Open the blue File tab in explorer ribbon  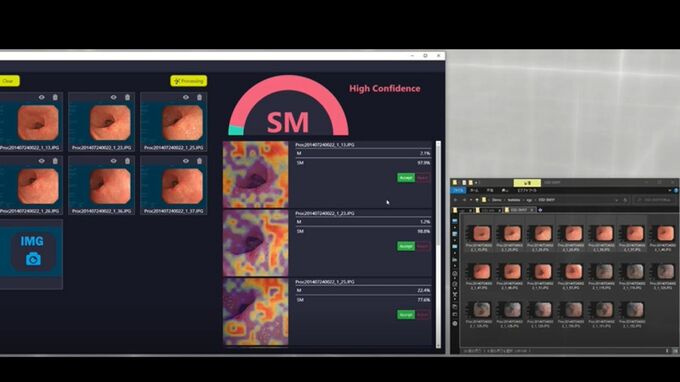click(458, 190)
